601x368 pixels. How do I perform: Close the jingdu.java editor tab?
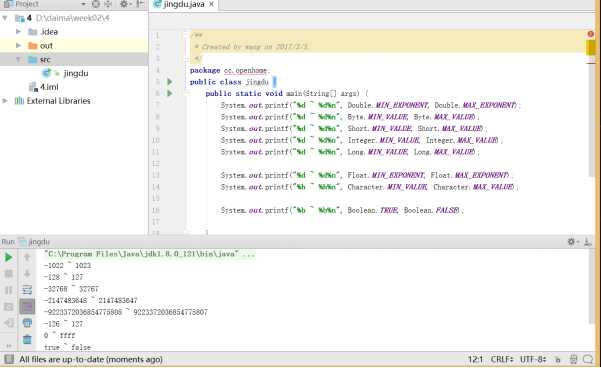pyautogui.click(x=211, y=4)
